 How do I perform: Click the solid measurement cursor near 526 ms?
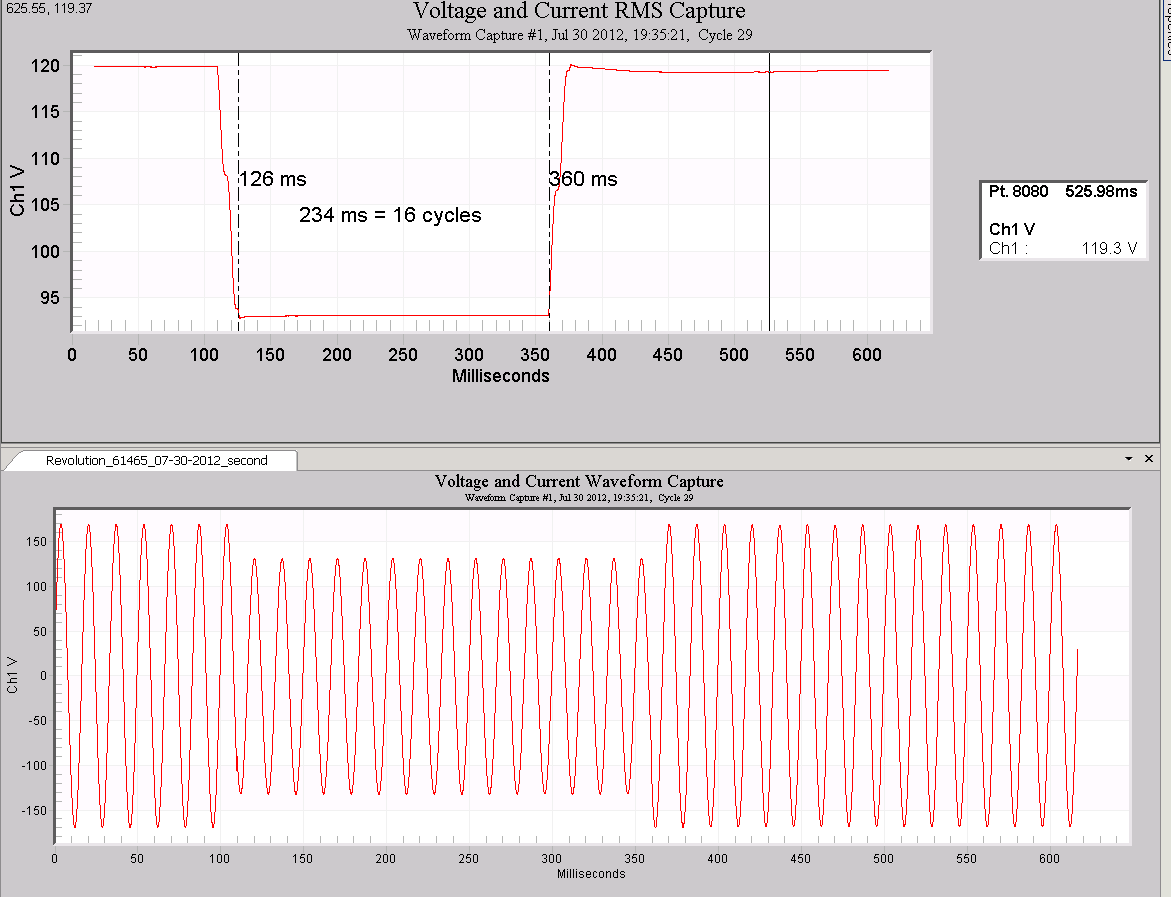[x=768, y=200]
